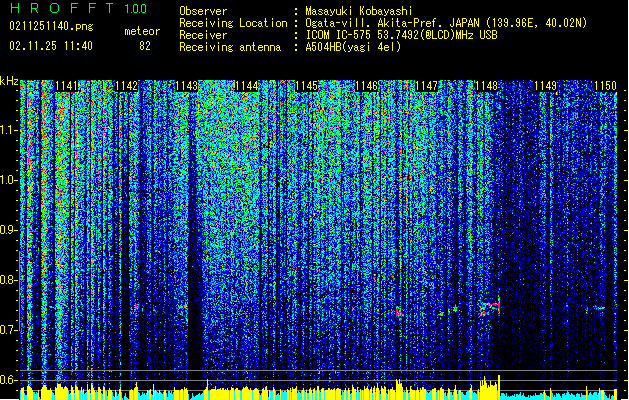The height and width of the screenshot is (400, 629).
Task: Click the meteor label above the count
Action: click(x=142, y=31)
